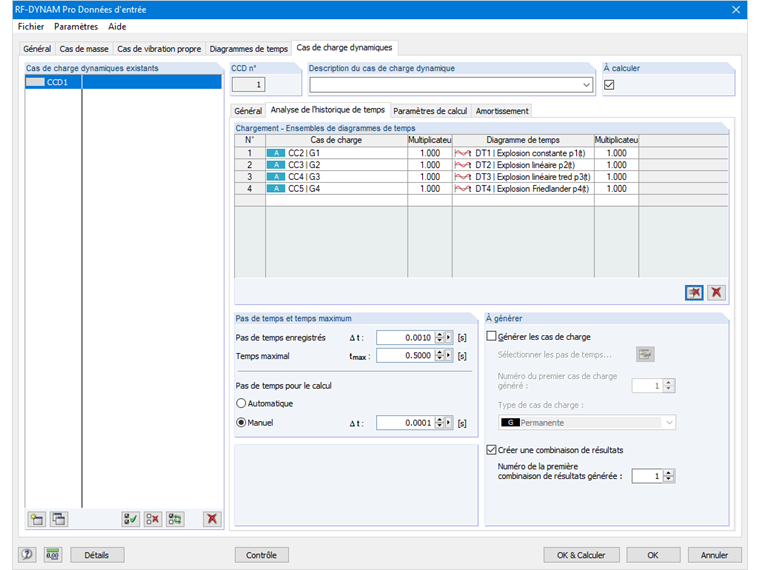The width and height of the screenshot is (760, 570).
Task: Click the first generated load case number spinner
Action: pos(669,386)
